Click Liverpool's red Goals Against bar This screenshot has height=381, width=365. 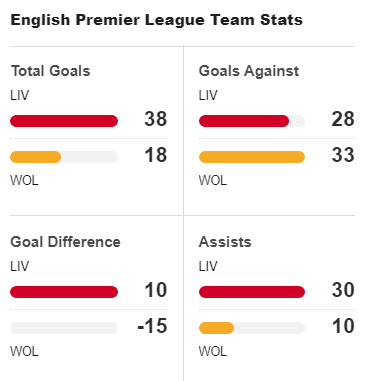pyautogui.click(x=244, y=121)
